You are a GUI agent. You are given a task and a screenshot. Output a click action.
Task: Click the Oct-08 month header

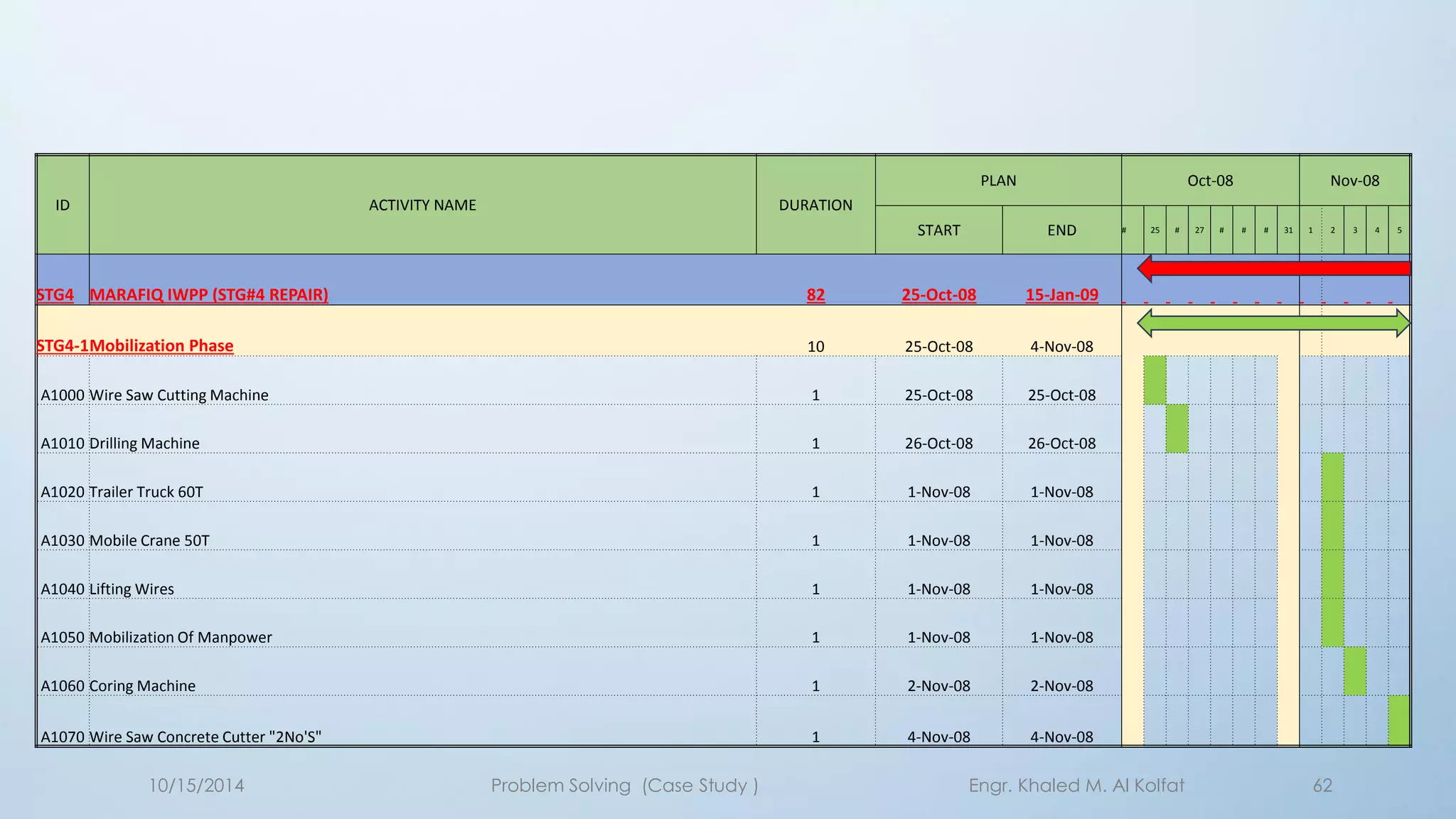[x=1210, y=181]
